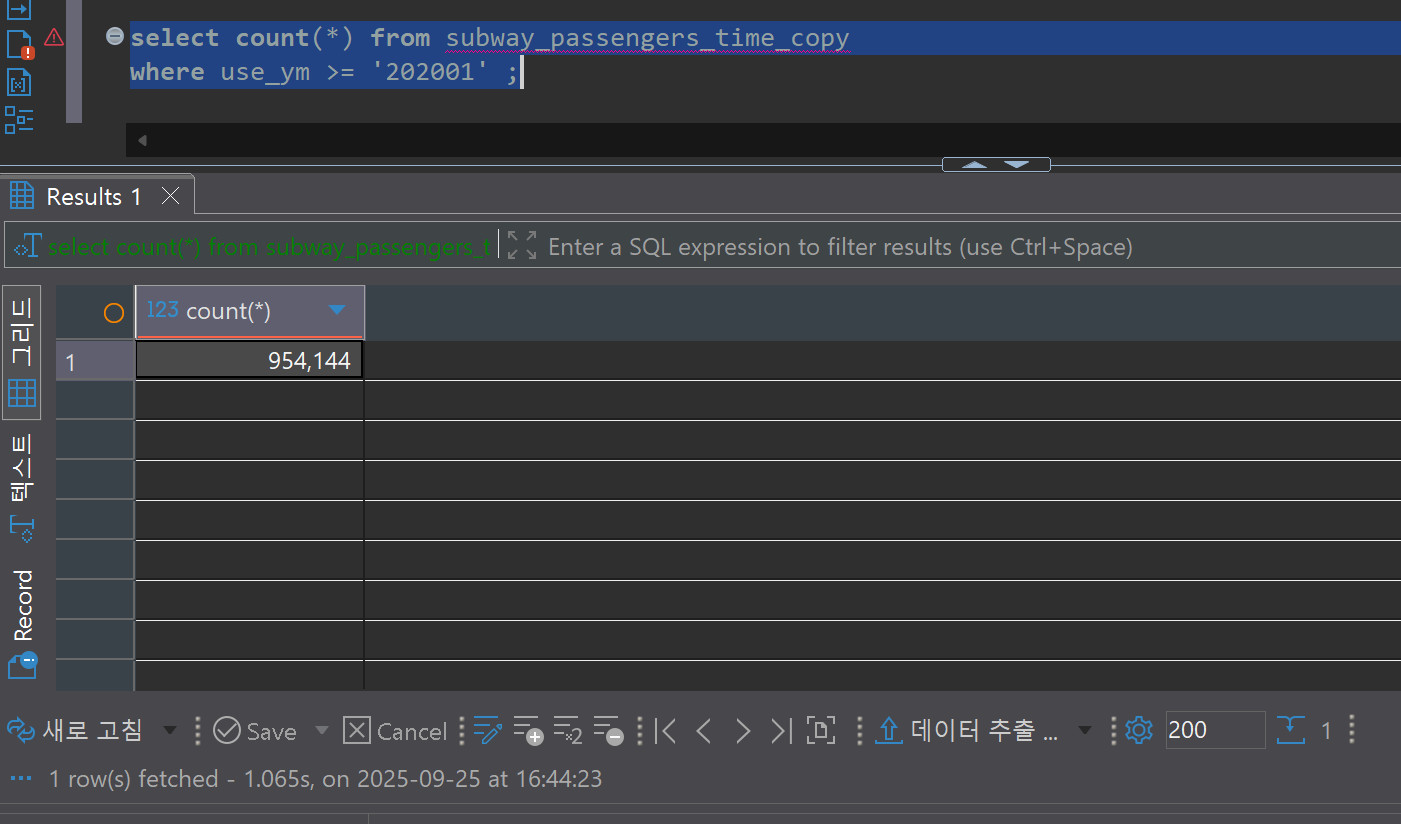Click the add new row icon
This screenshot has width=1401, height=824.
tap(527, 731)
